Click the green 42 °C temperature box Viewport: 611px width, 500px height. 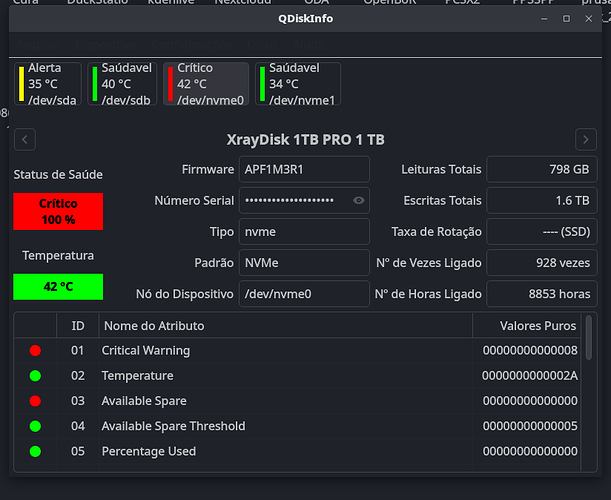[x=58, y=287]
